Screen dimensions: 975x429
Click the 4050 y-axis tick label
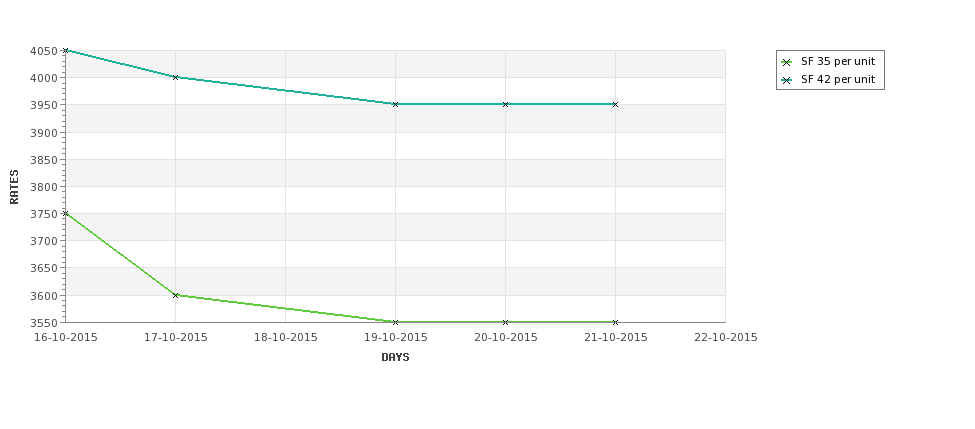coord(44,51)
